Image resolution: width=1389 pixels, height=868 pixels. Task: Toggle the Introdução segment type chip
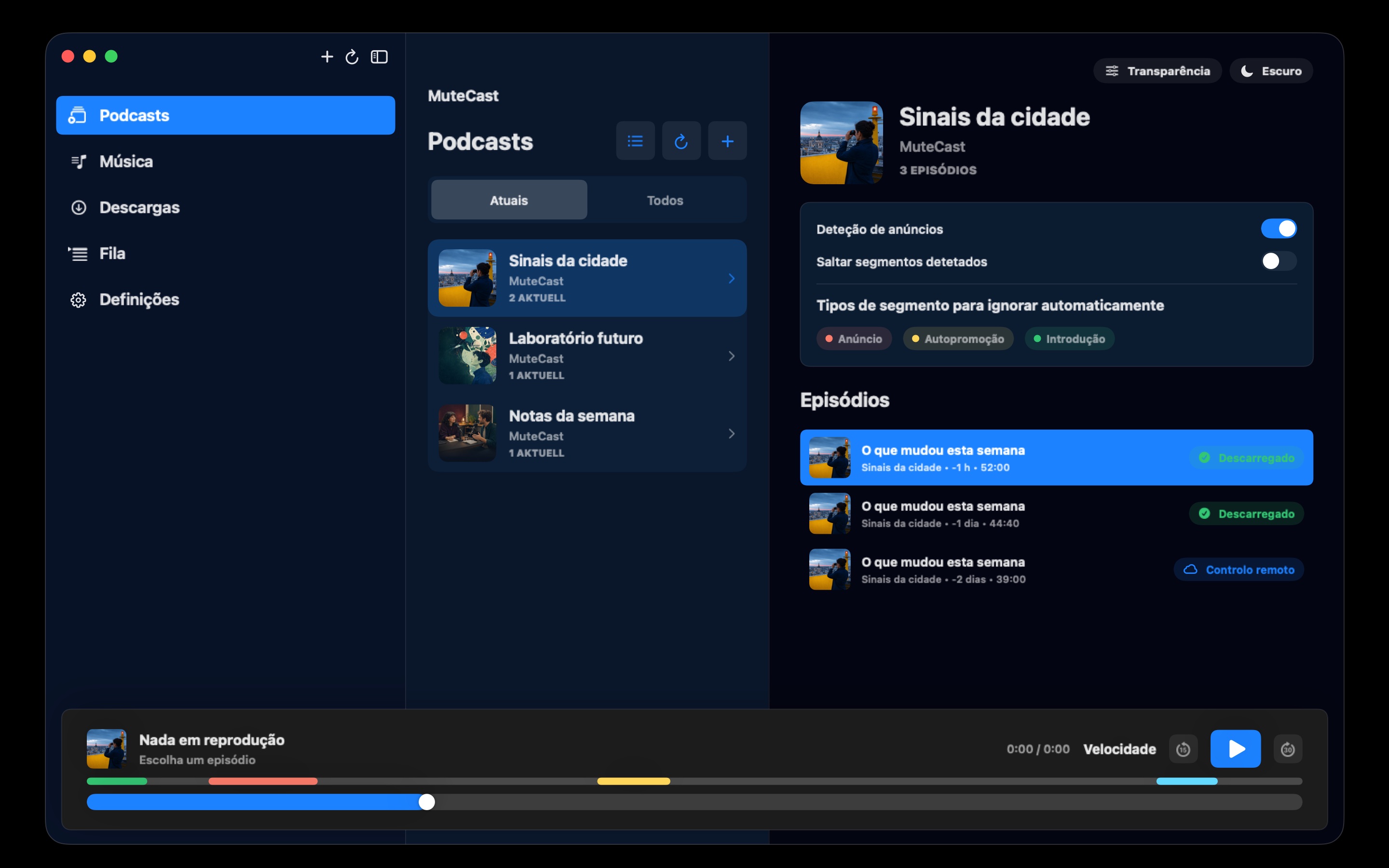(x=1069, y=339)
